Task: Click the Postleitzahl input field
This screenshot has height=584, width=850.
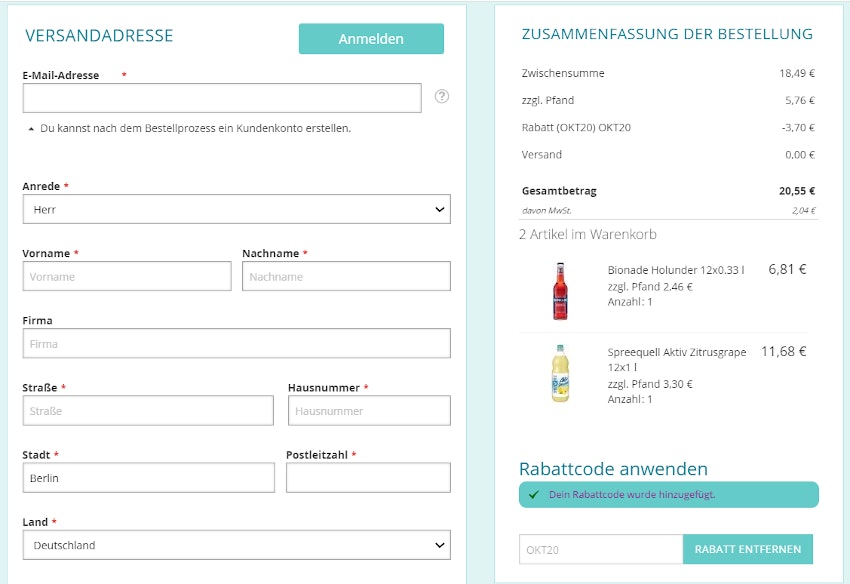Action: point(368,478)
